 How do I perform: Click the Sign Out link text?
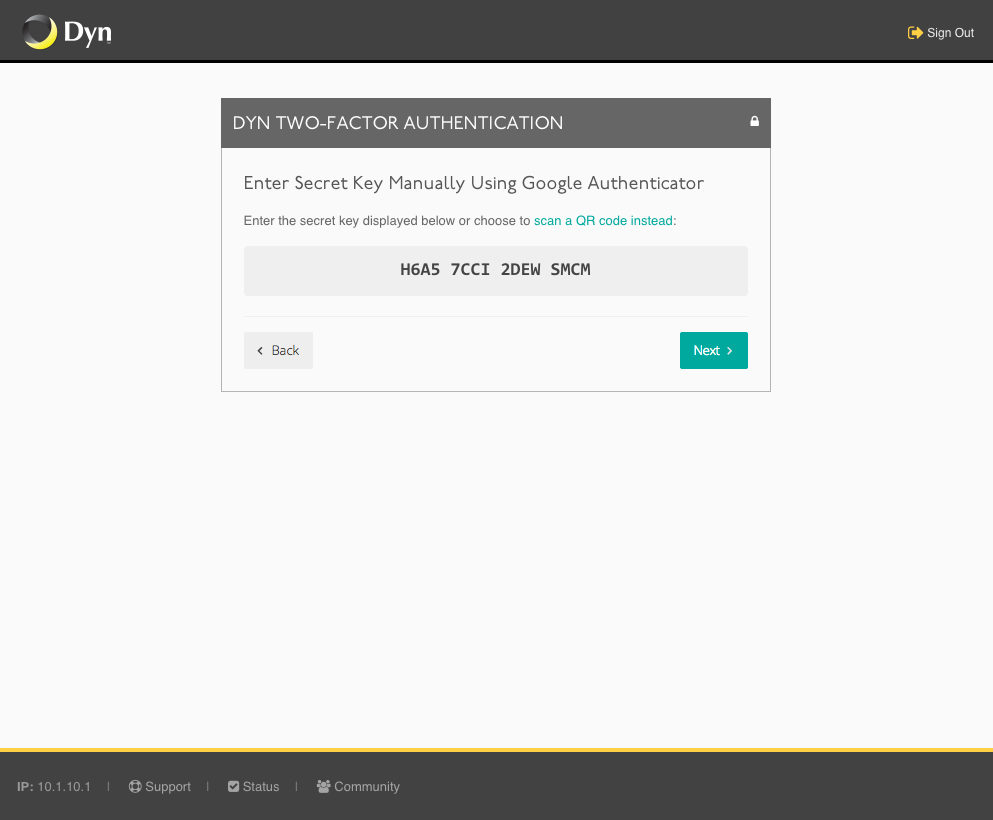point(950,32)
